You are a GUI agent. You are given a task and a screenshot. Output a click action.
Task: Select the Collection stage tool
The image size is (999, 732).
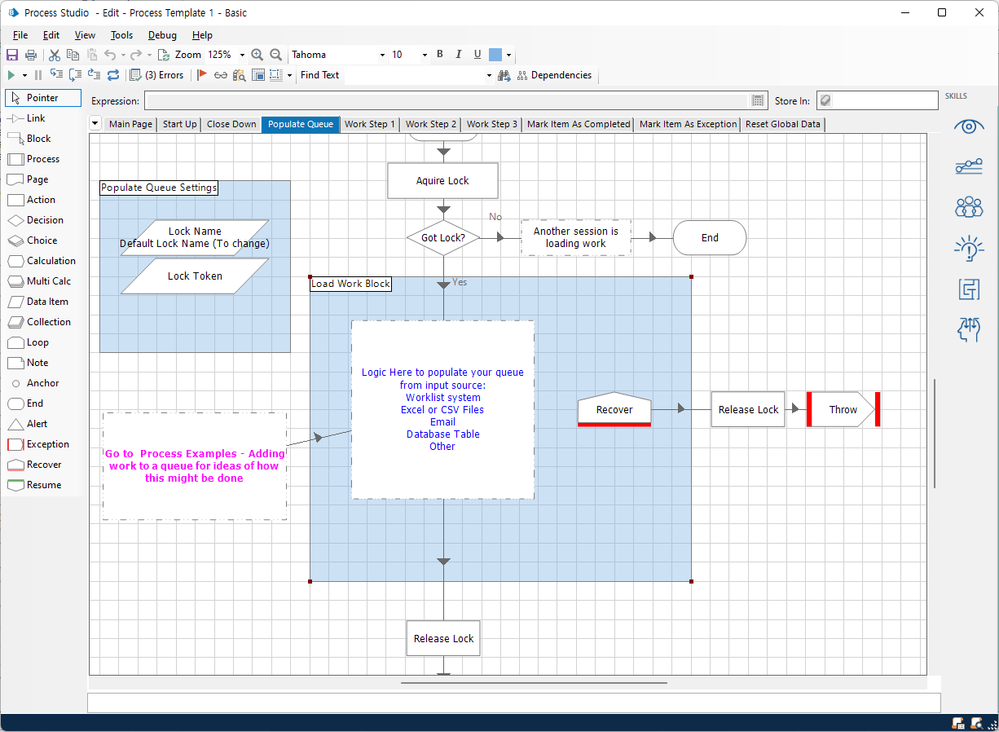38,322
